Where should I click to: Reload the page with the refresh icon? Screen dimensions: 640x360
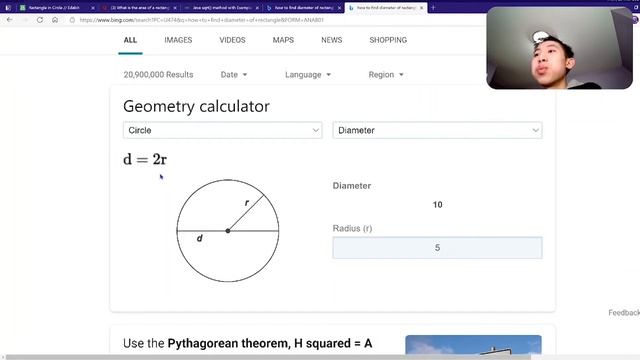coord(40,20)
